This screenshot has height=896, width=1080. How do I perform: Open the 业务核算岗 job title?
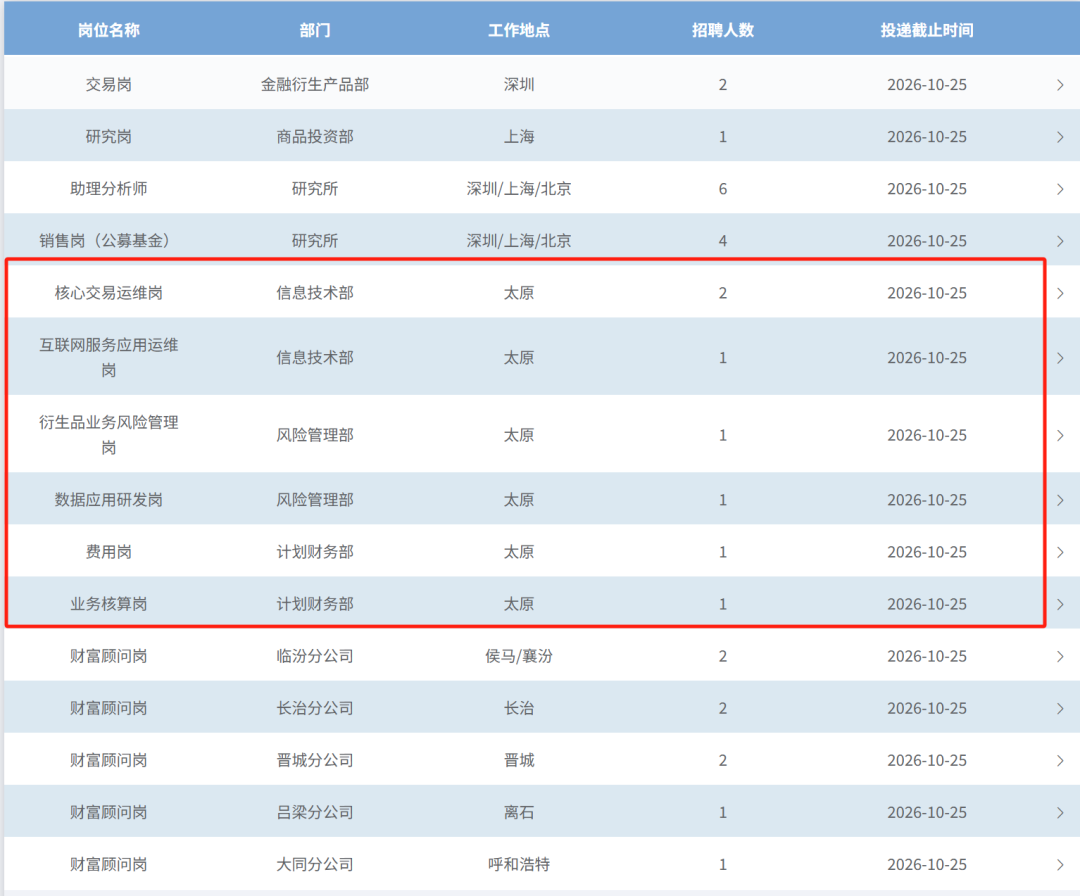point(109,604)
